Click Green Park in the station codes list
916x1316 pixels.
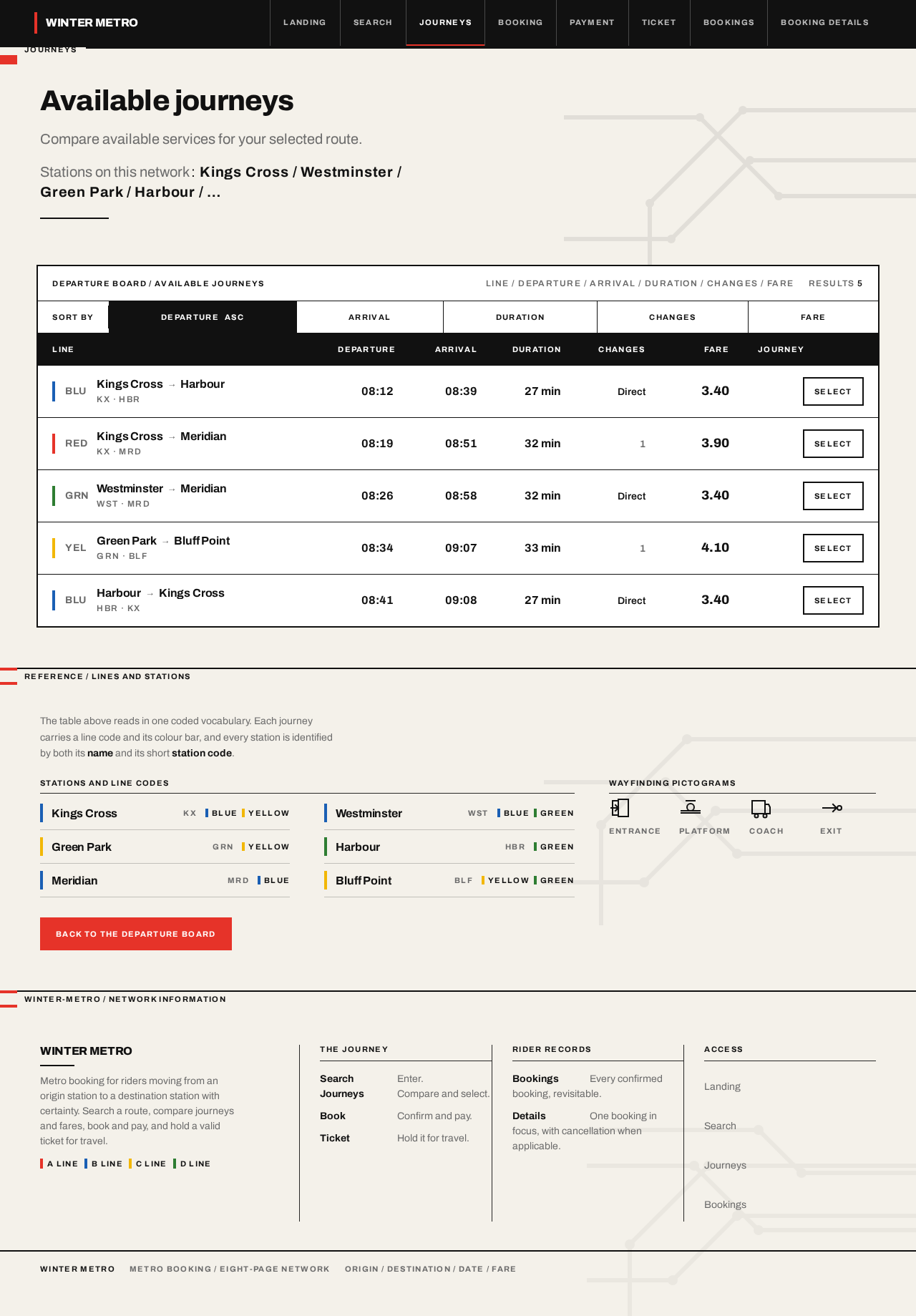point(165,847)
